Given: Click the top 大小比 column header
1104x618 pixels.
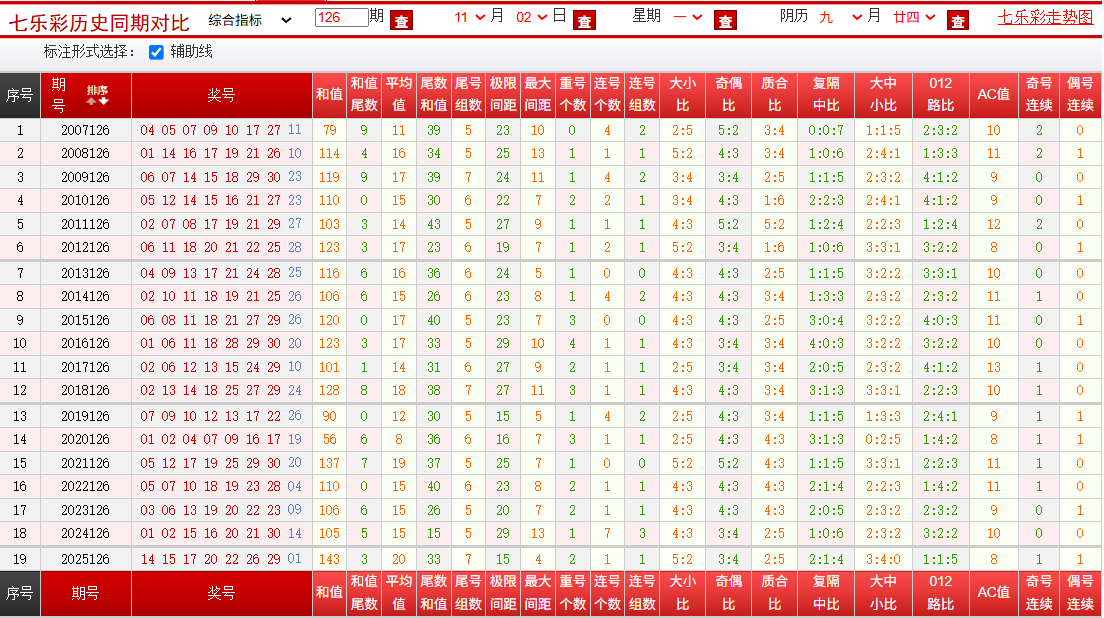Looking at the screenshot, I should coord(682,95).
